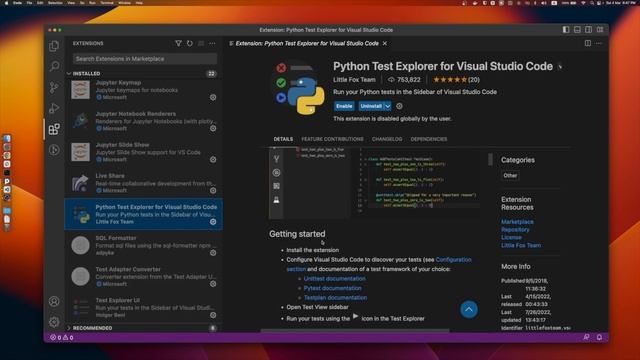Select the Extensions view icon
This screenshot has height=360, width=640.
coord(54,129)
